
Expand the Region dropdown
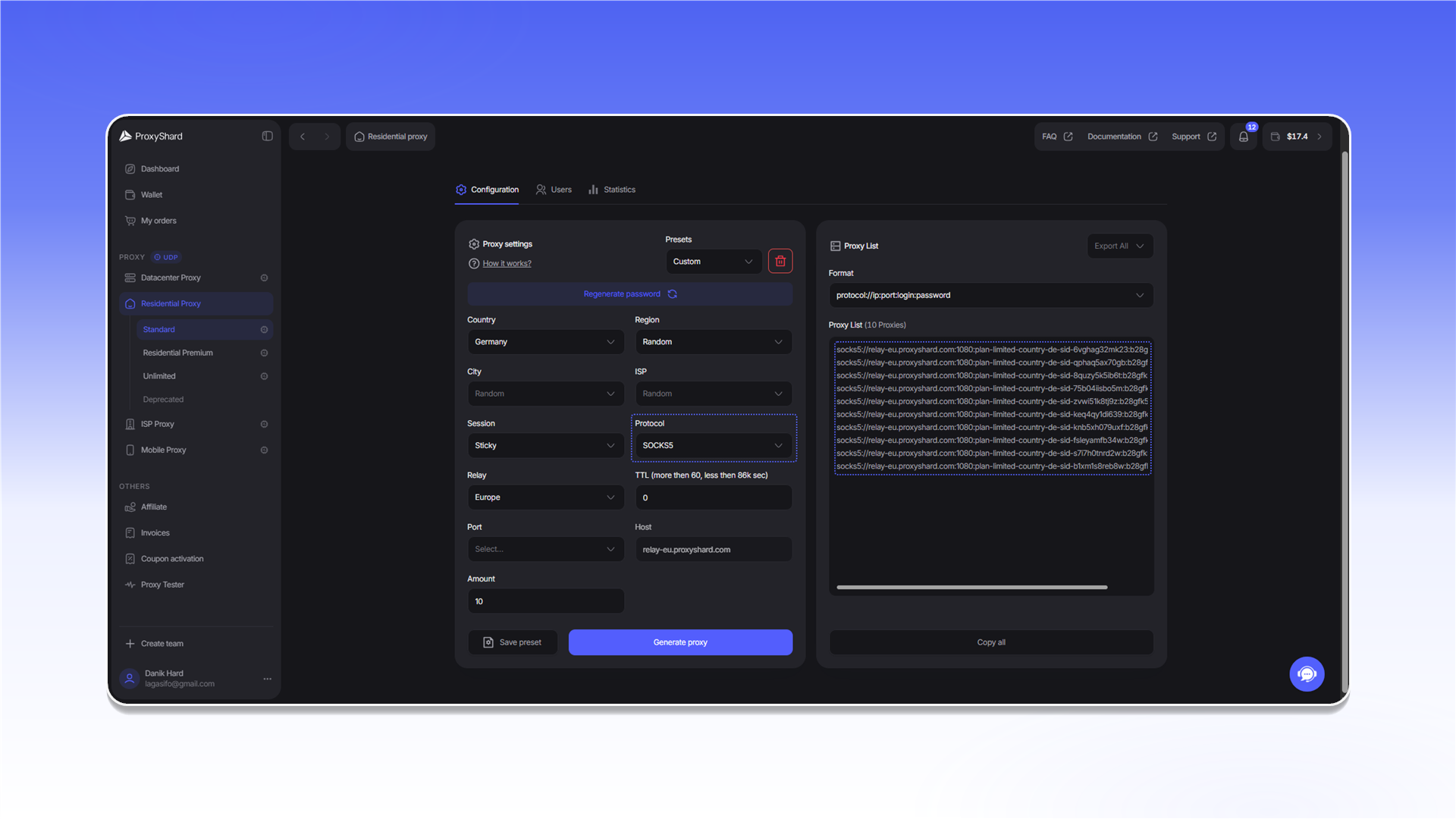(713, 342)
